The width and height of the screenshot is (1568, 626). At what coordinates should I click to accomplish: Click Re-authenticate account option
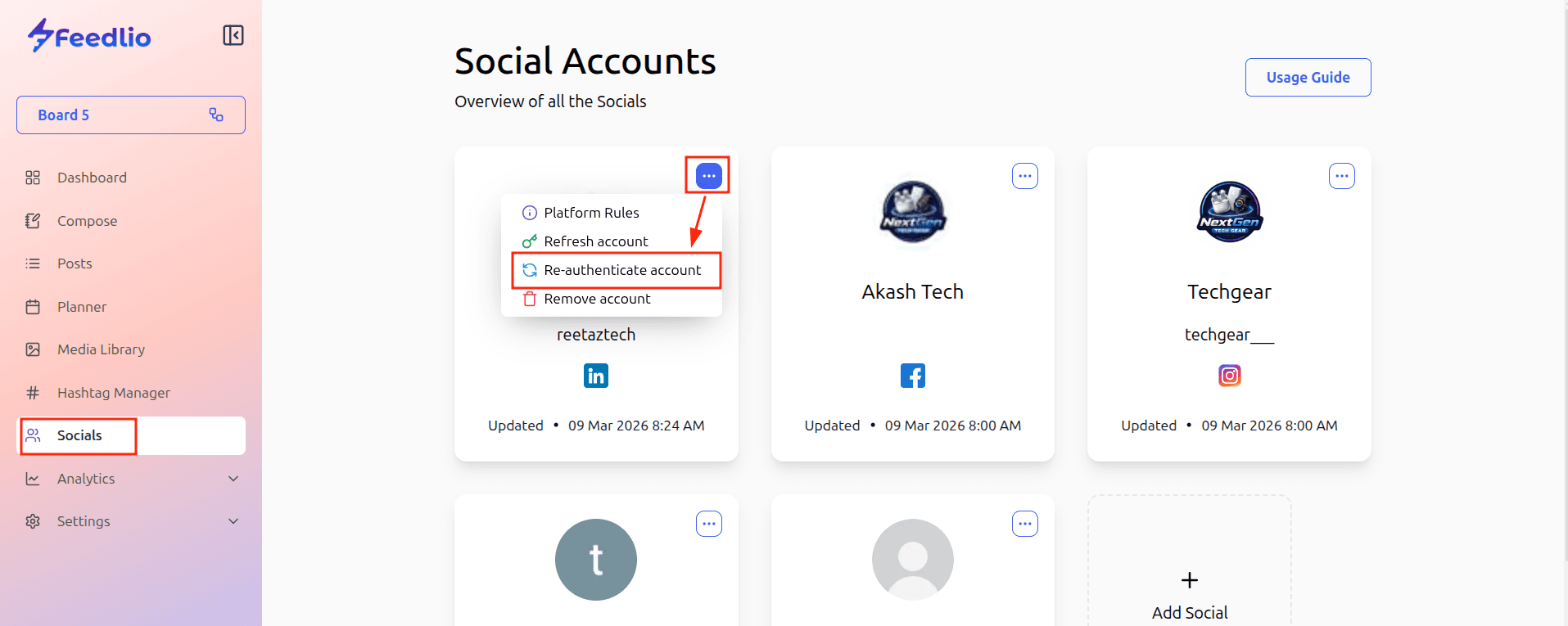click(x=621, y=270)
